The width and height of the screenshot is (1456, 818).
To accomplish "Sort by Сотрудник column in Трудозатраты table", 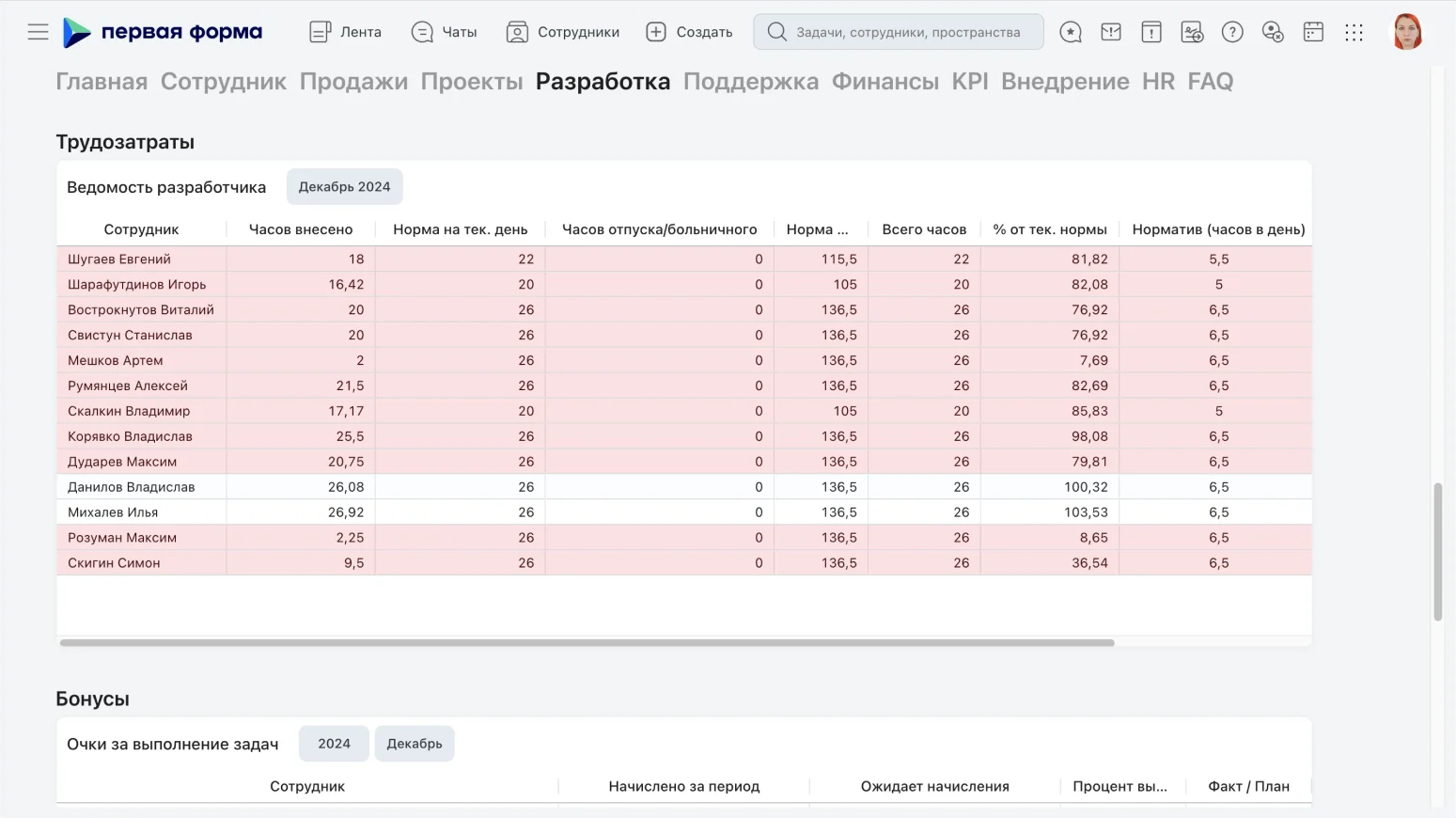I will [x=141, y=229].
